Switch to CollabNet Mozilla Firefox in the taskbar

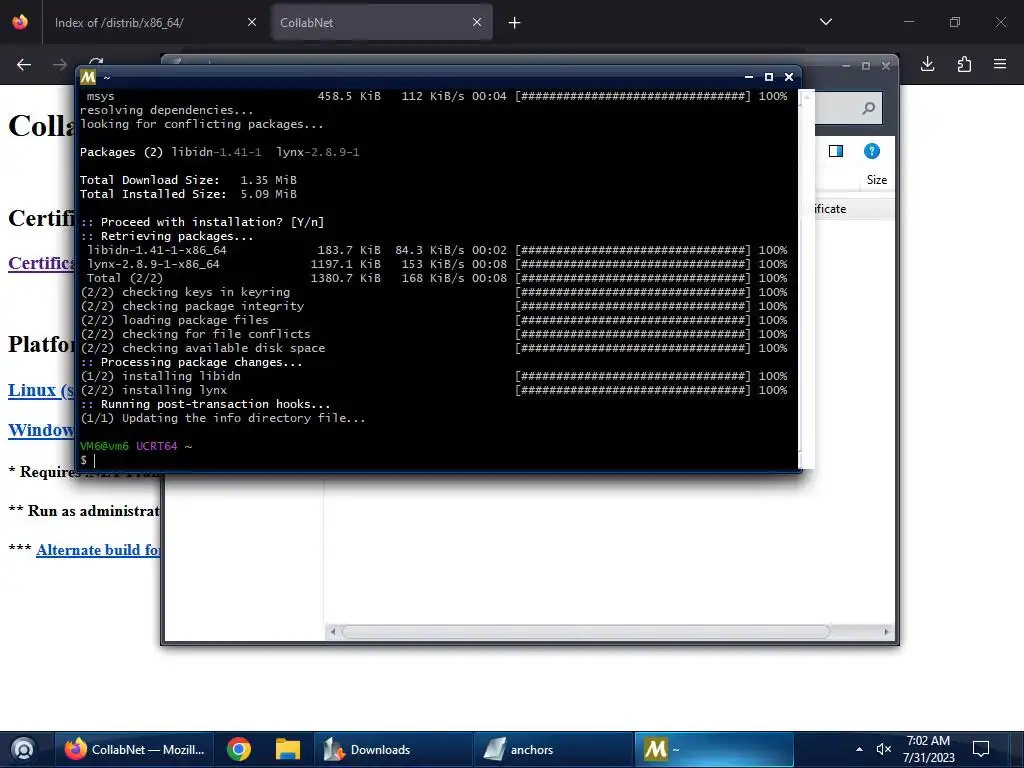[x=135, y=750]
